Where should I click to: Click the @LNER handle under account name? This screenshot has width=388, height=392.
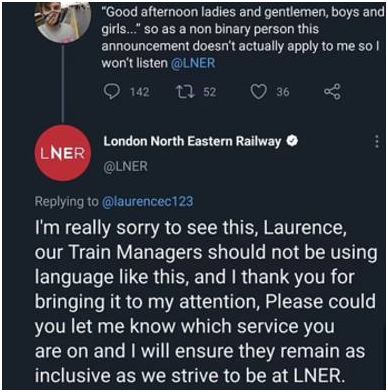click(126, 166)
